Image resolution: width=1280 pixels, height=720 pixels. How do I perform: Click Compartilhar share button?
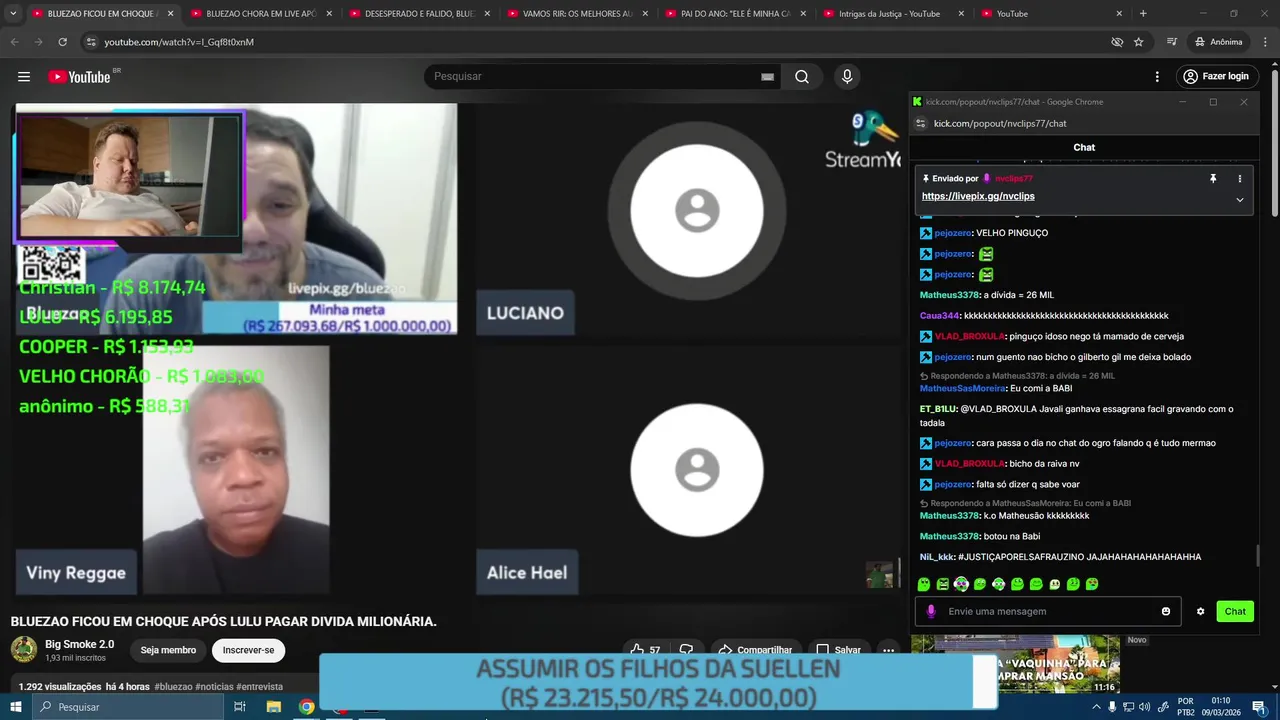pyautogui.click(x=755, y=650)
